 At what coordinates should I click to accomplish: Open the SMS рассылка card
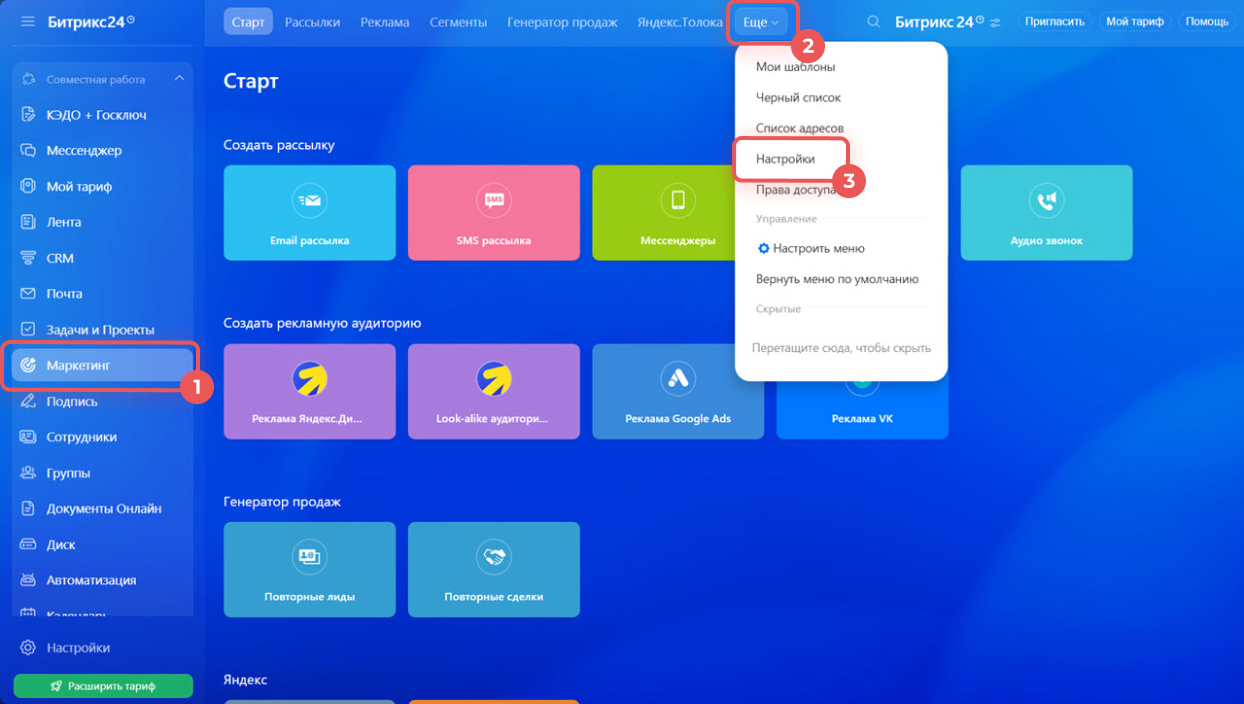[494, 213]
